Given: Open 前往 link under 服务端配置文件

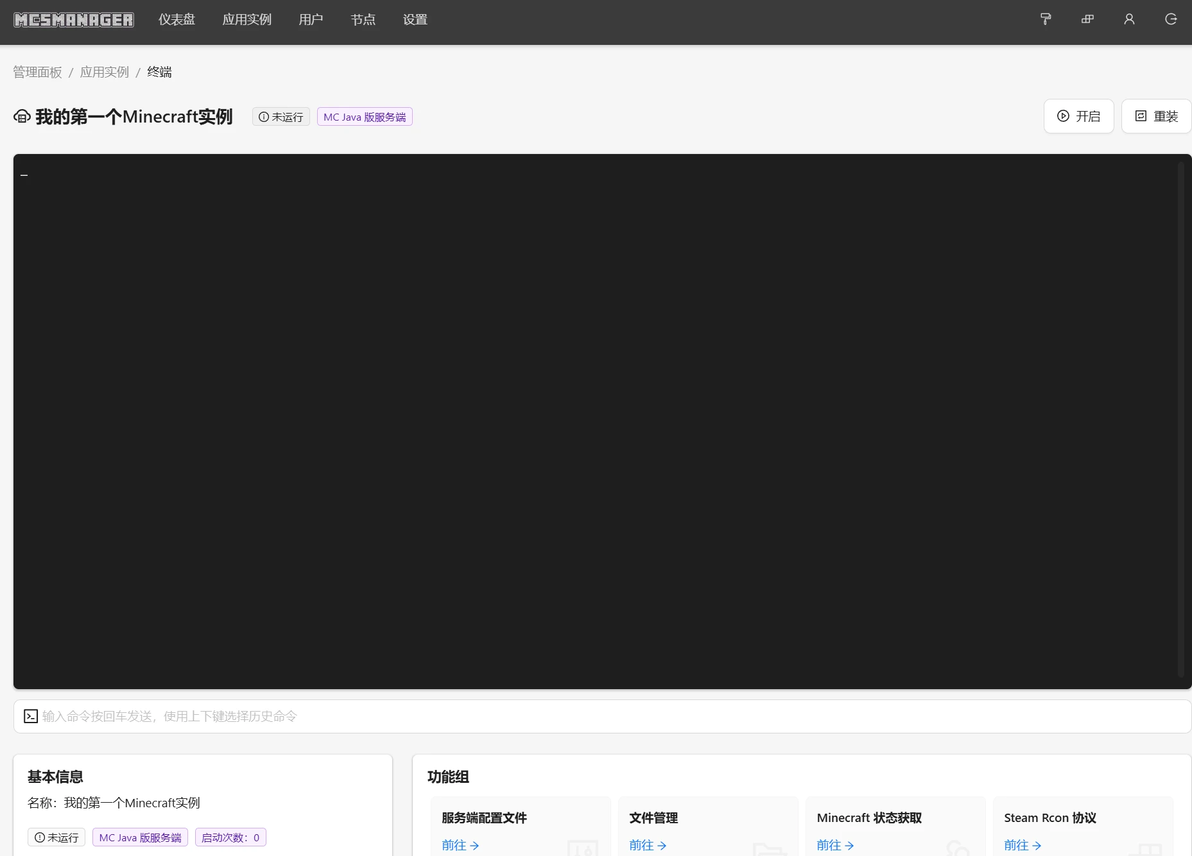Looking at the screenshot, I should (461, 845).
